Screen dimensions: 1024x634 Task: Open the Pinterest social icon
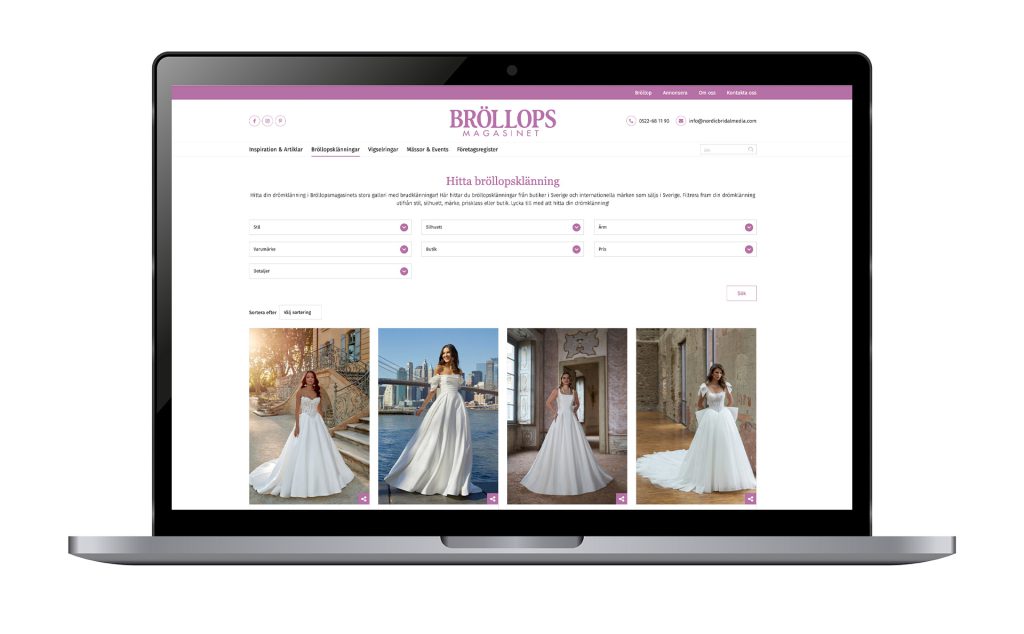pyautogui.click(x=280, y=121)
